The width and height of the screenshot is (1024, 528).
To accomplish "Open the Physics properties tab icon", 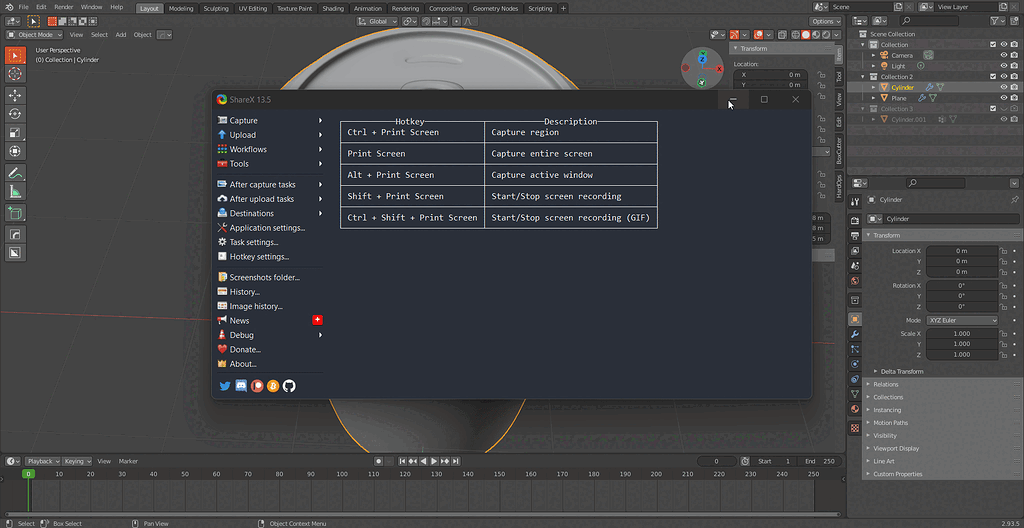I will (855, 364).
